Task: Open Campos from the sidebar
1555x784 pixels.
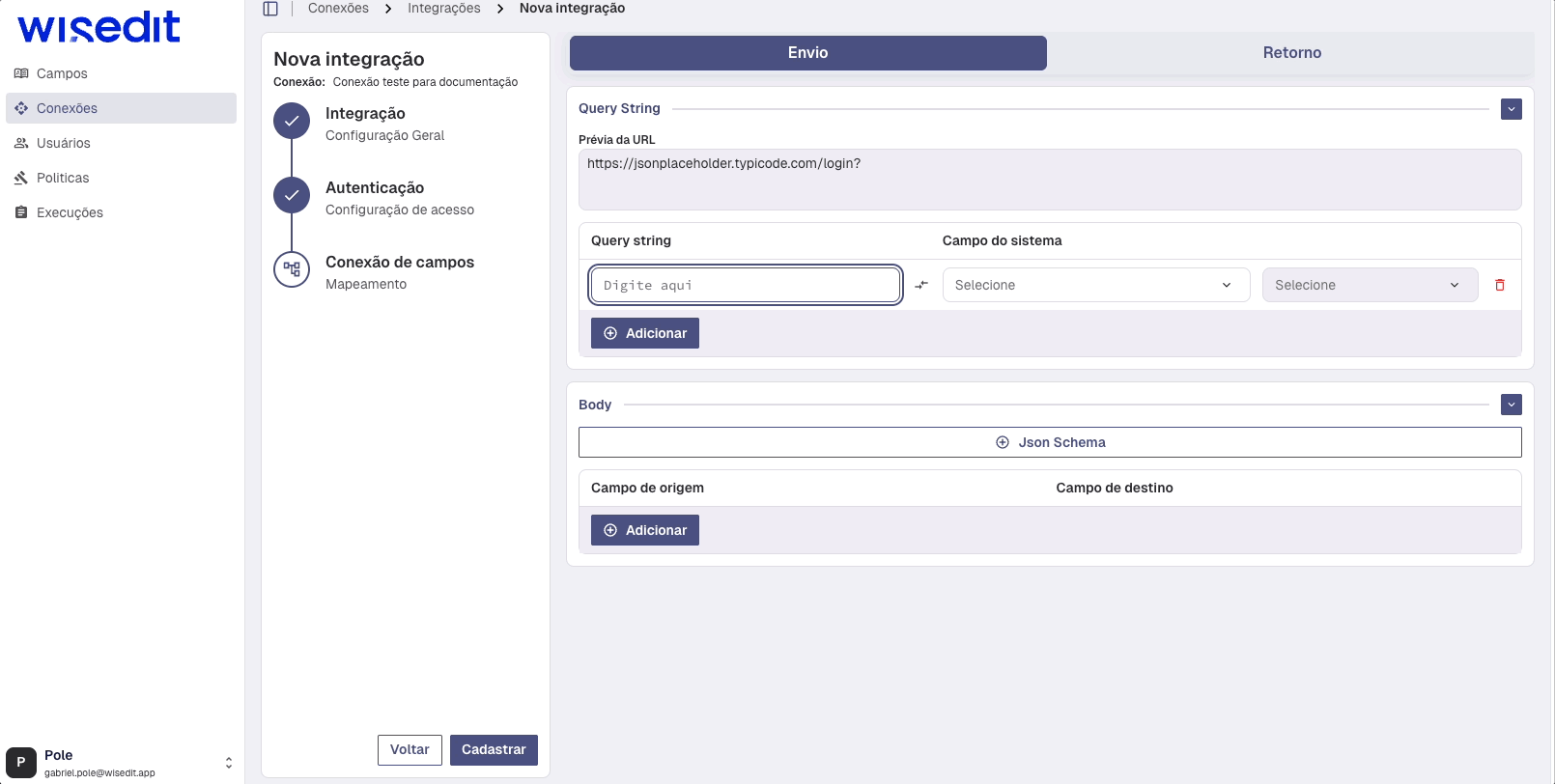Action: (x=62, y=73)
